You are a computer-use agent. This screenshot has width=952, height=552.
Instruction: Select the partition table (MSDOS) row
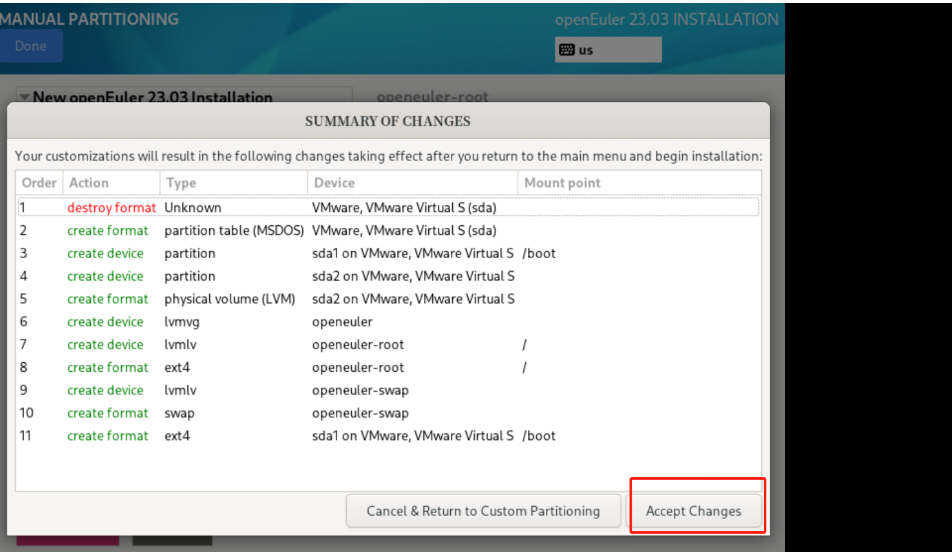(388, 230)
